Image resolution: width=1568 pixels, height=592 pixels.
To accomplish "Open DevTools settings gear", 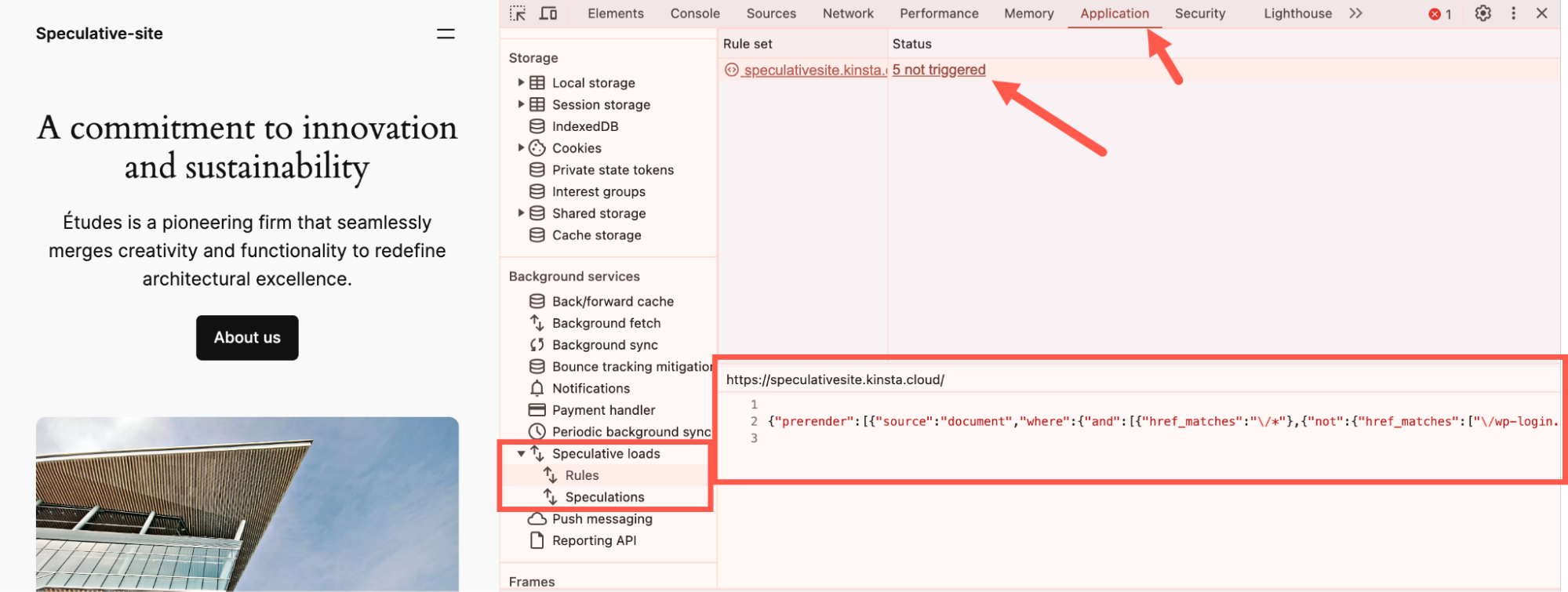I will [1483, 13].
